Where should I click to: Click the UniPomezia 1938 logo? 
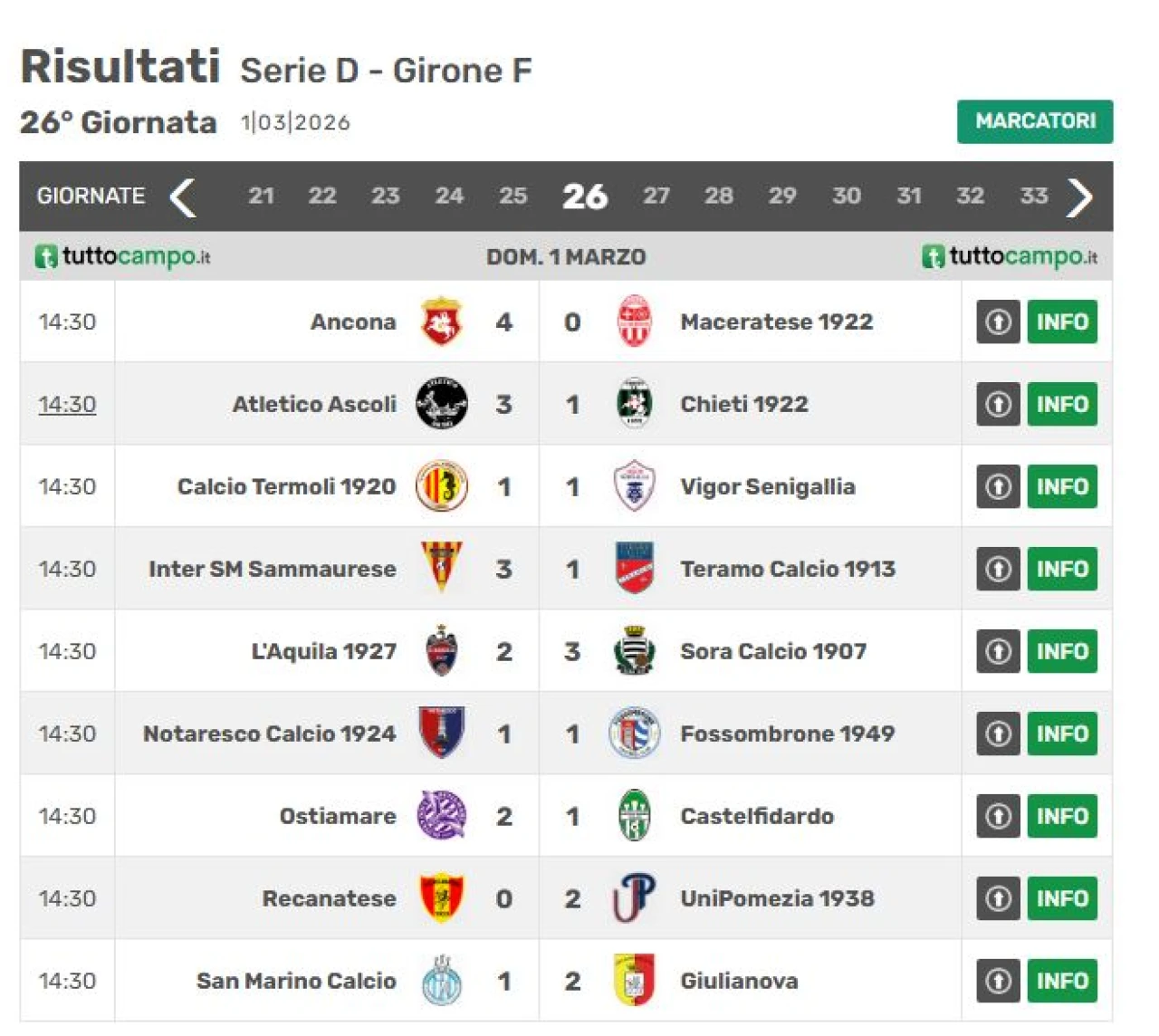634,897
